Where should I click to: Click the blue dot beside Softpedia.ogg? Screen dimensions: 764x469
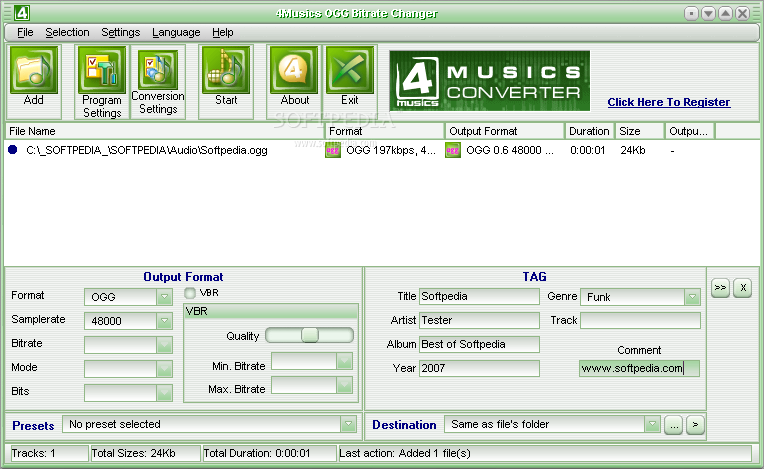(13, 150)
